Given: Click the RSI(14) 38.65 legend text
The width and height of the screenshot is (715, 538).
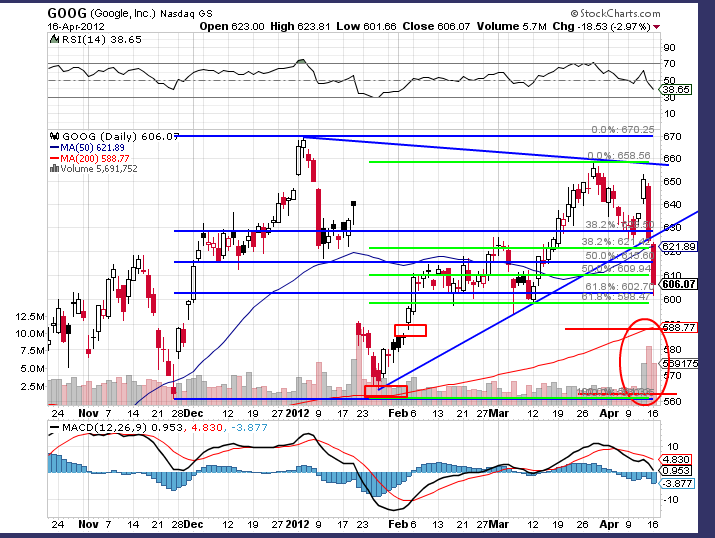Looking at the screenshot, I should (x=102, y=40).
